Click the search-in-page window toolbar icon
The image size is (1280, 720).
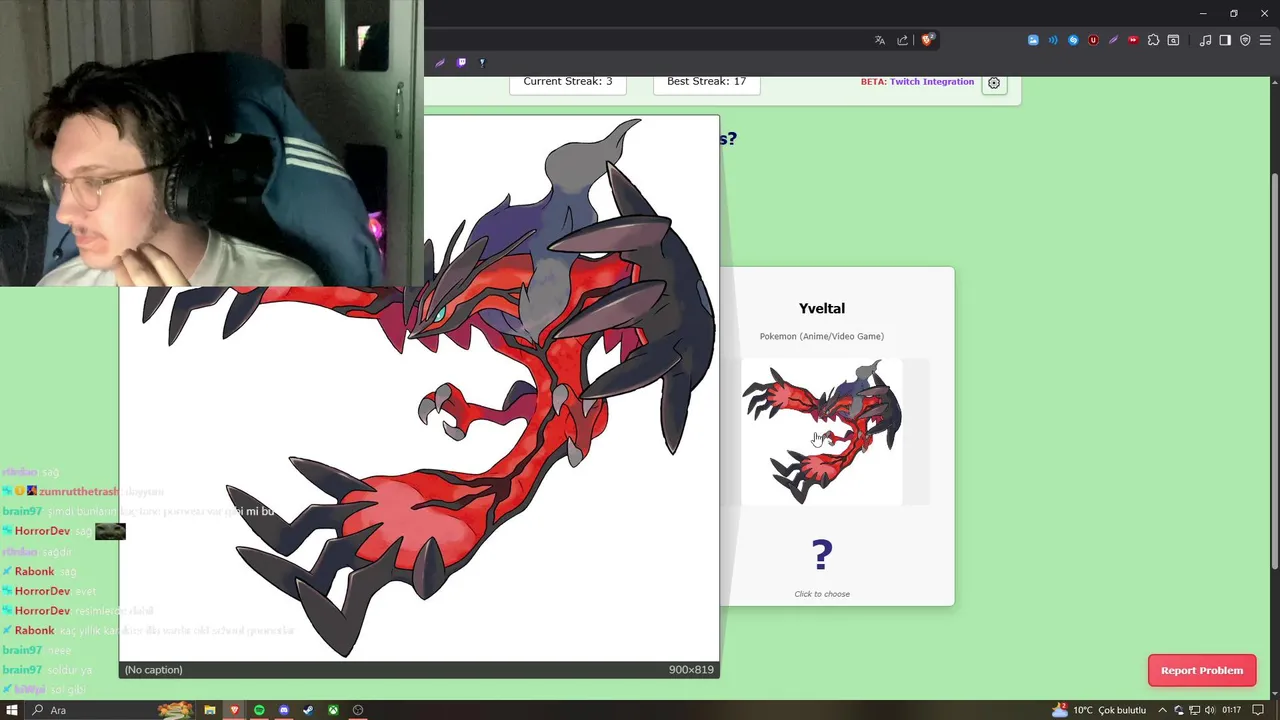tap(1173, 40)
